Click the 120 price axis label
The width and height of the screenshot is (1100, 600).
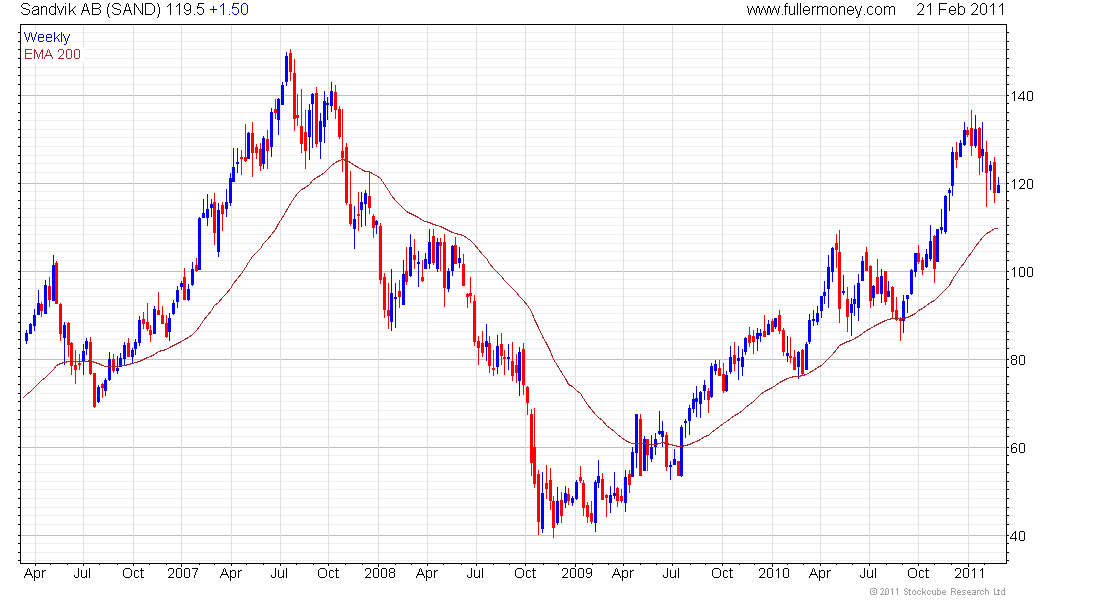click(1021, 184)
